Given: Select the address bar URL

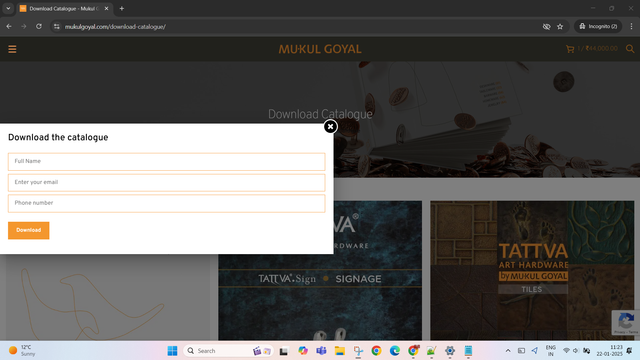Looking at the screenshot, I should click(x=115, y=27).
